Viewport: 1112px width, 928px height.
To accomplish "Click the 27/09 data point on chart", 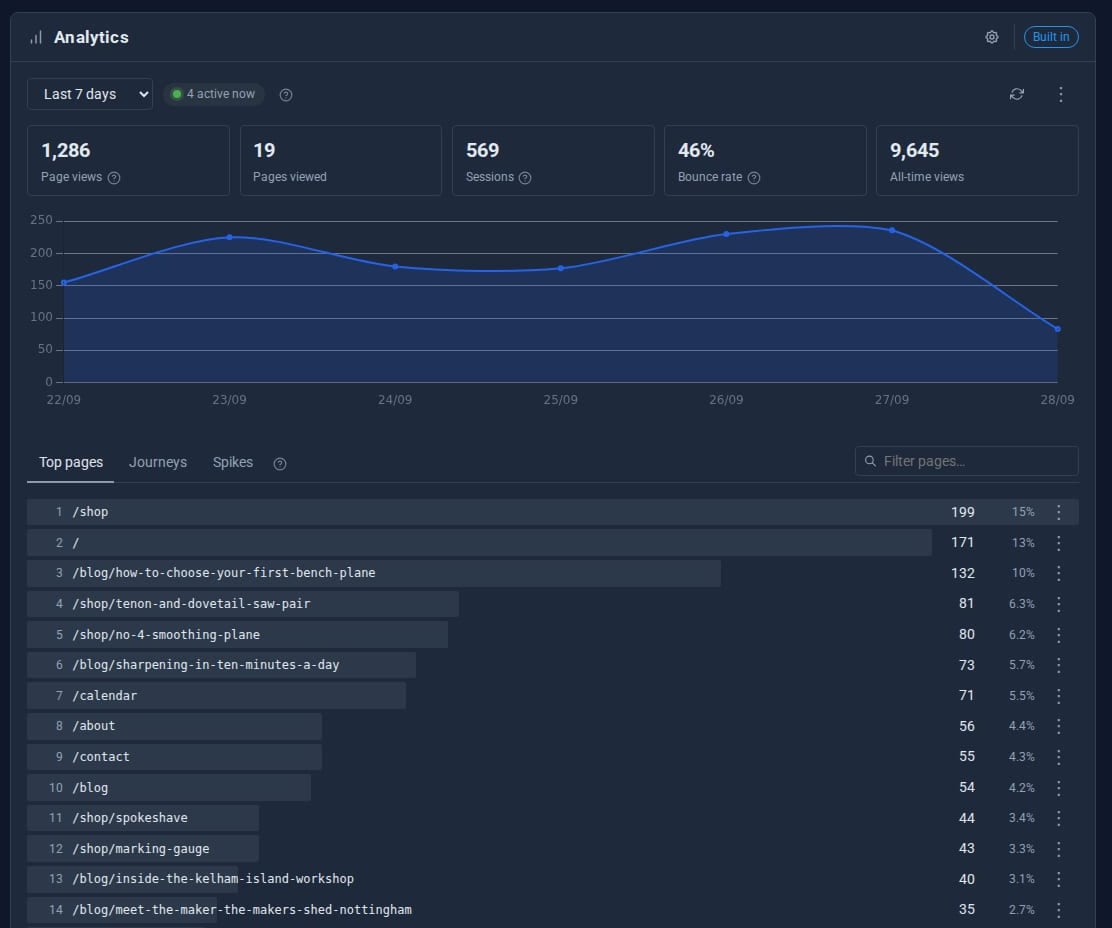I will [892, 230].
